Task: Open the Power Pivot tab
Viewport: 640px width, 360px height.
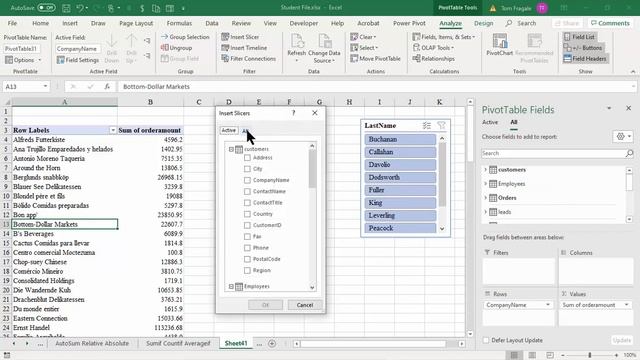Action: point(409,23)
